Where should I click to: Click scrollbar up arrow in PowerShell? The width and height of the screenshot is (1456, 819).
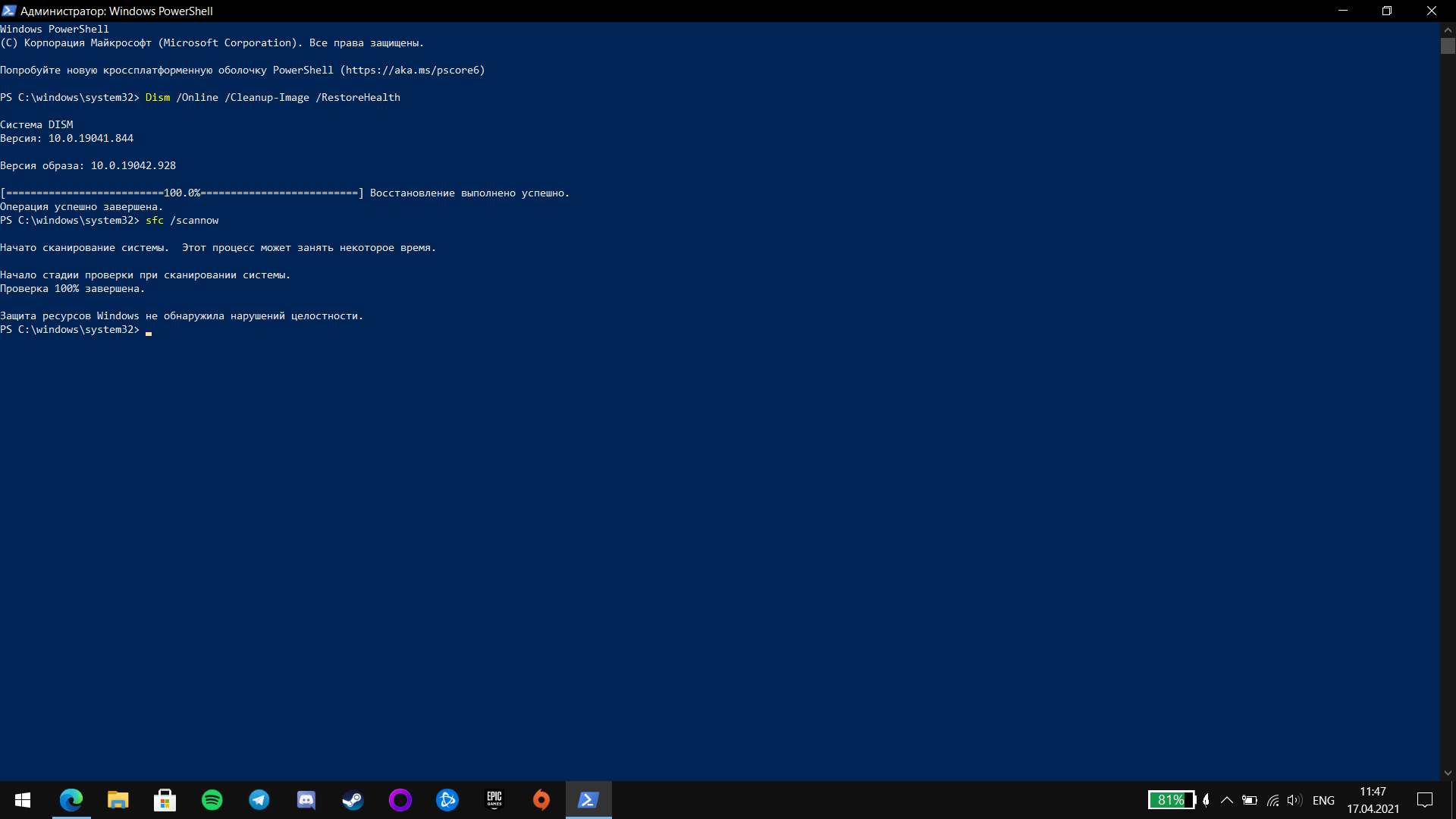(x=1448, y=30)
